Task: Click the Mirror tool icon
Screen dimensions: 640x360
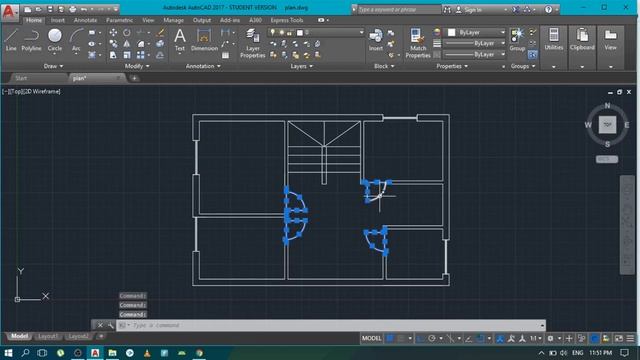Action: [127, 44]
